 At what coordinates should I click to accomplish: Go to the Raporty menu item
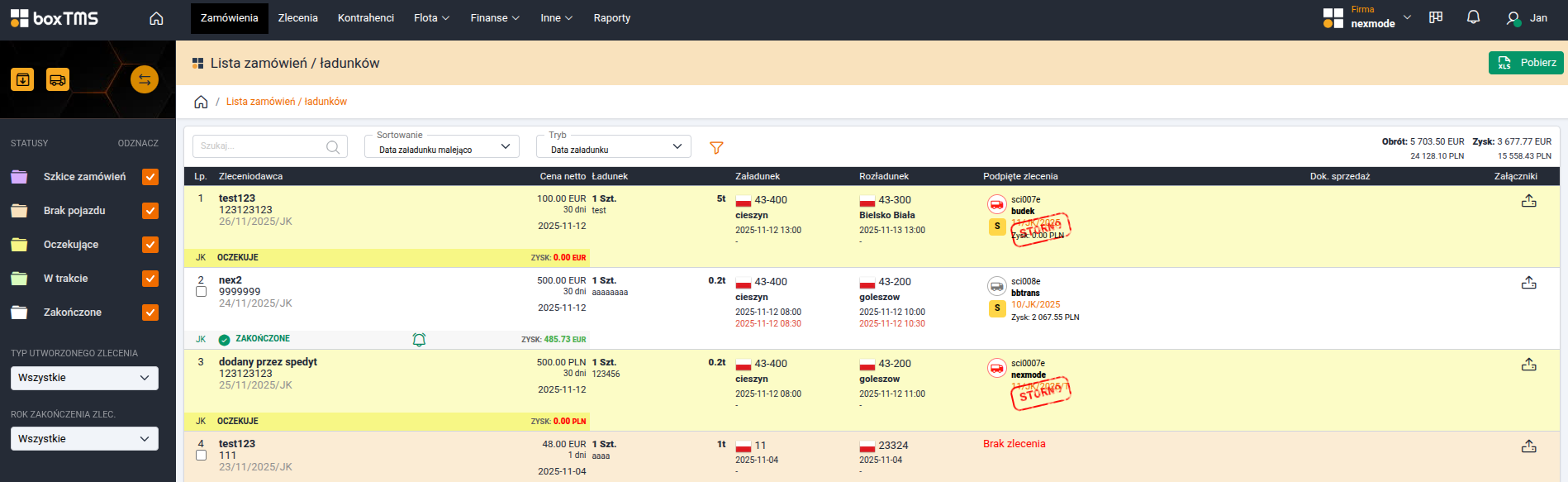tap(611, 18)
